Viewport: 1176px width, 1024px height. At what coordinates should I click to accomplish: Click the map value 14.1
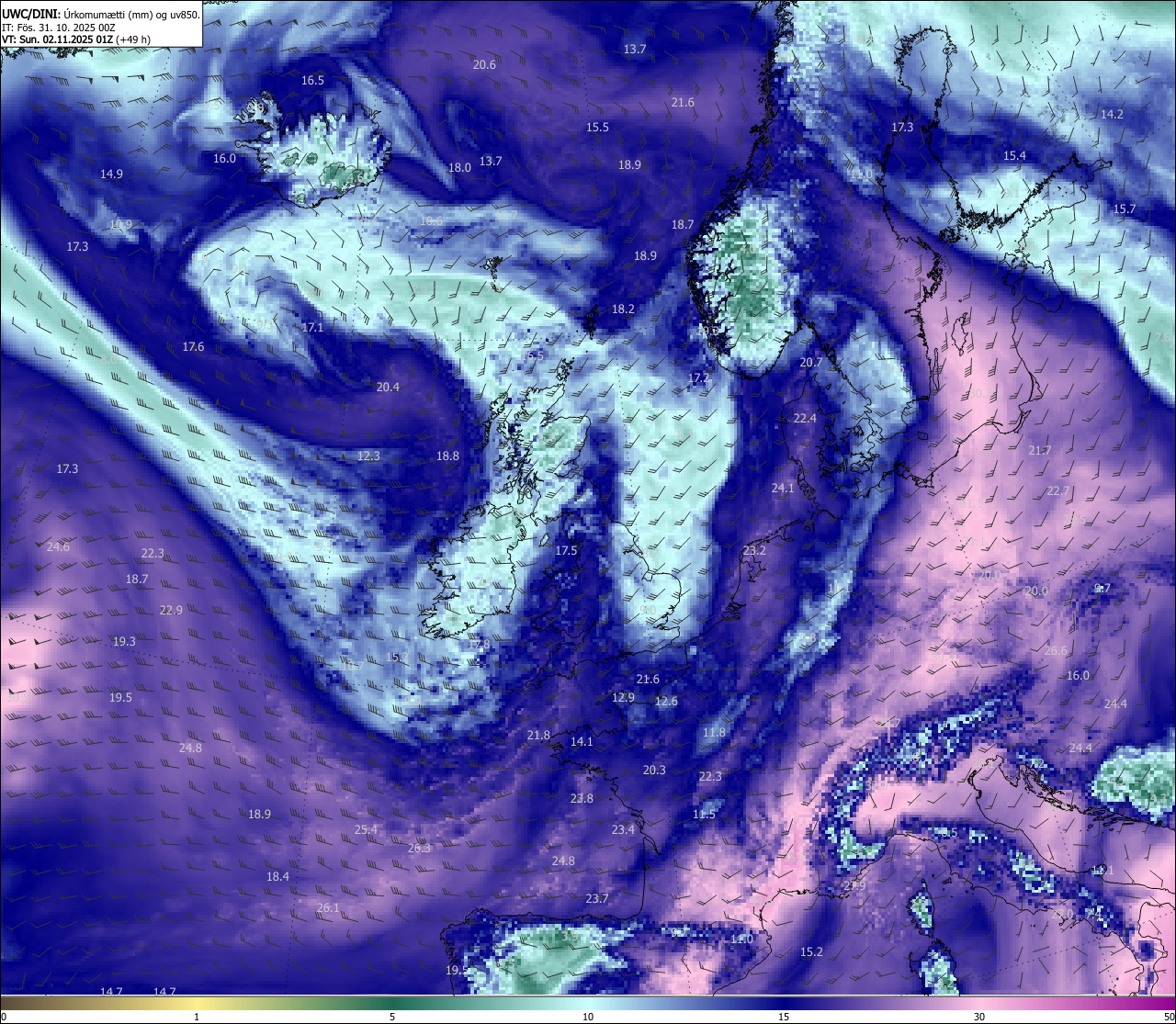[582, 741]
